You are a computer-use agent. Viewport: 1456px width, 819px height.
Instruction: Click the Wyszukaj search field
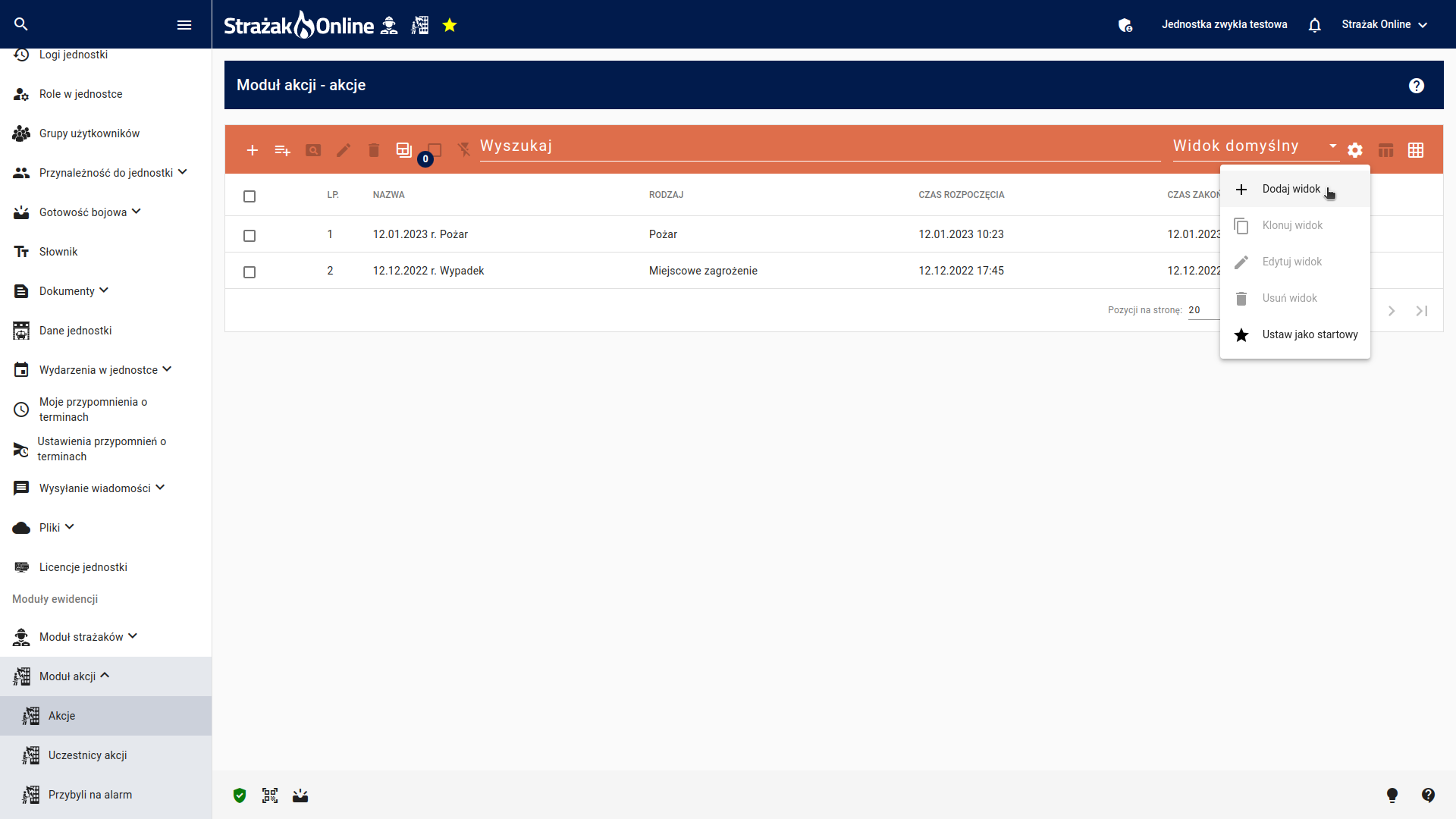coord(820,146)
